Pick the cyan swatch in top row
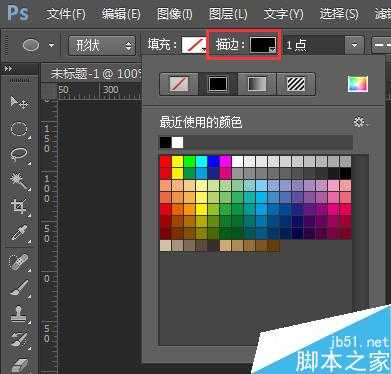The image size is (391, 374). [x=201, y=161]
